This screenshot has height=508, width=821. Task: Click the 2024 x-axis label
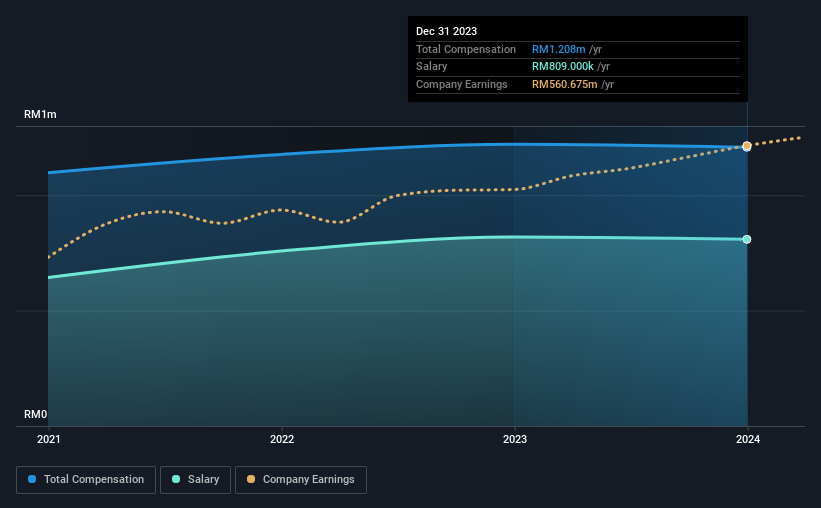(748, 439)
